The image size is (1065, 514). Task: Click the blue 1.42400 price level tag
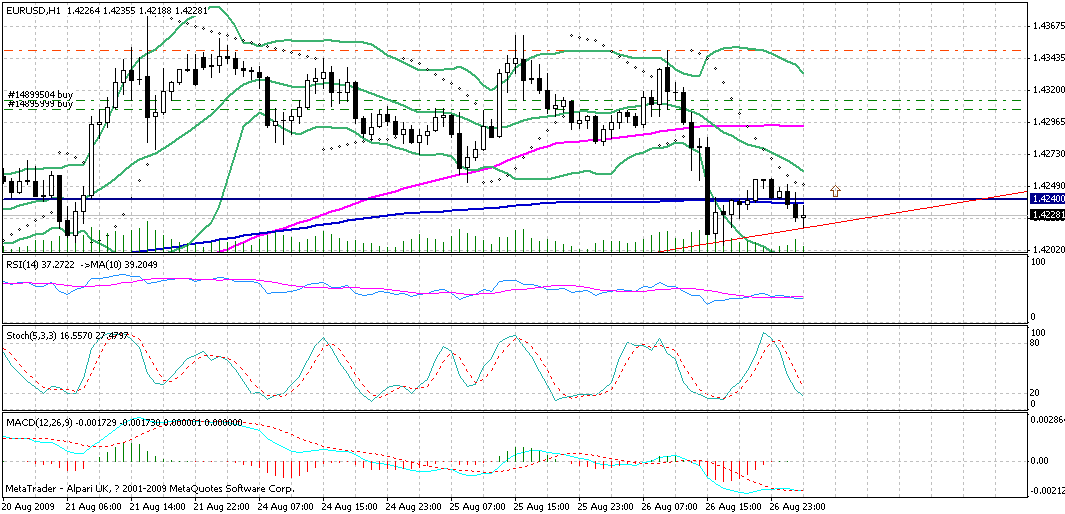(1045, 199)
